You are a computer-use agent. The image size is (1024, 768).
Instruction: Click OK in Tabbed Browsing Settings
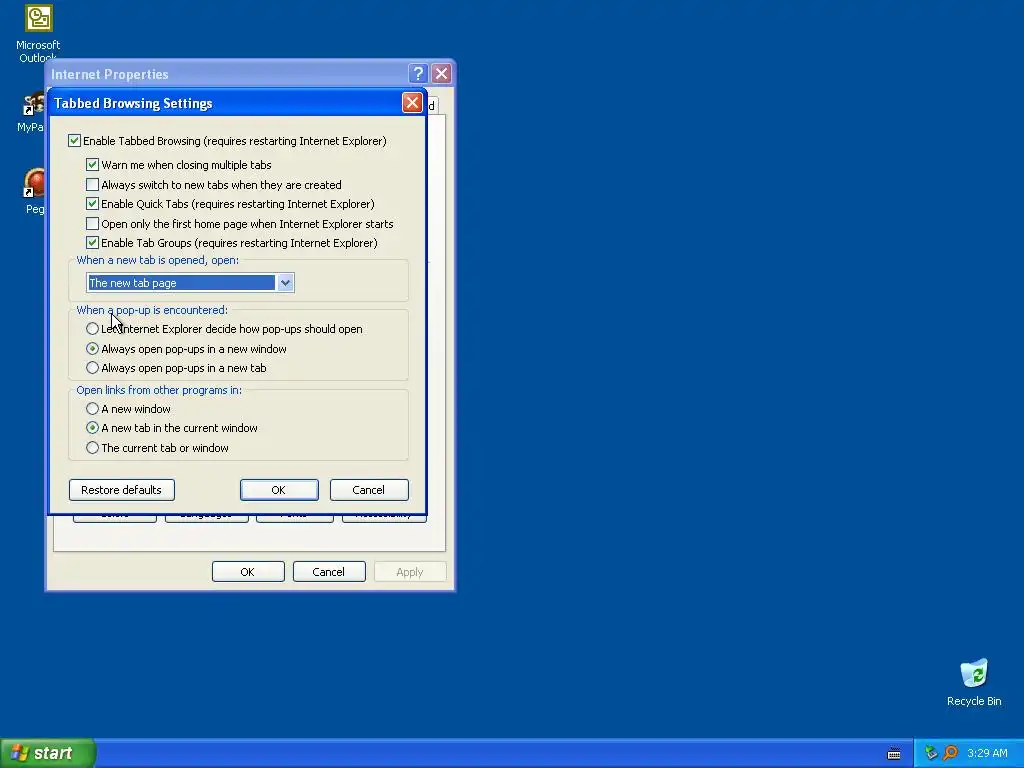click(x=279, y=490)
